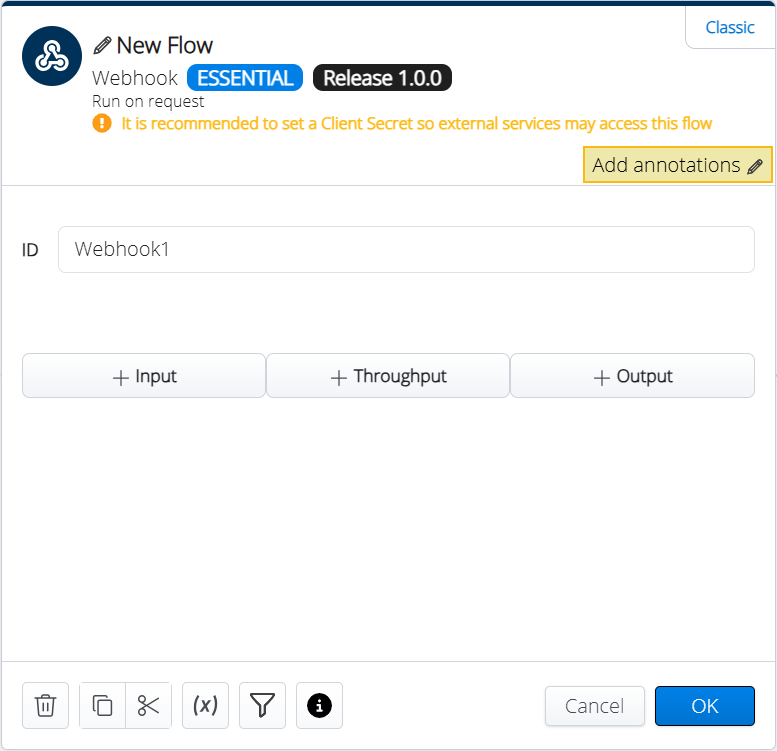
Task: Switch to the Classic view
Action: (730, 28)
